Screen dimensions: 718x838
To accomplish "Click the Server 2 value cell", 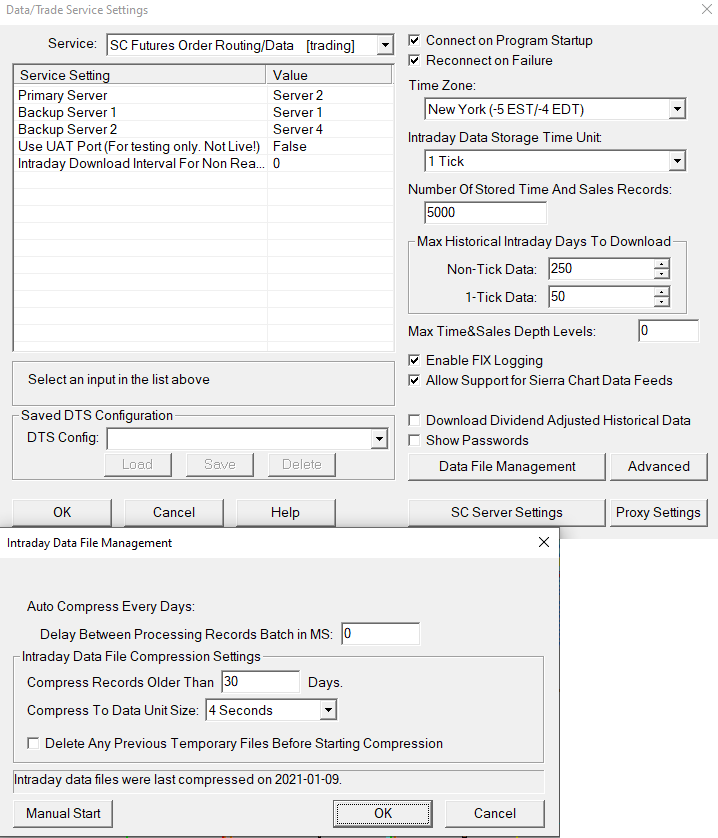I will [x=298, y=95].
